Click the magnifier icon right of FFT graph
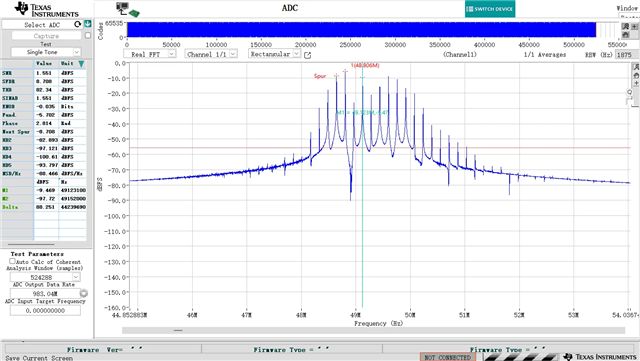 [629, 93]
